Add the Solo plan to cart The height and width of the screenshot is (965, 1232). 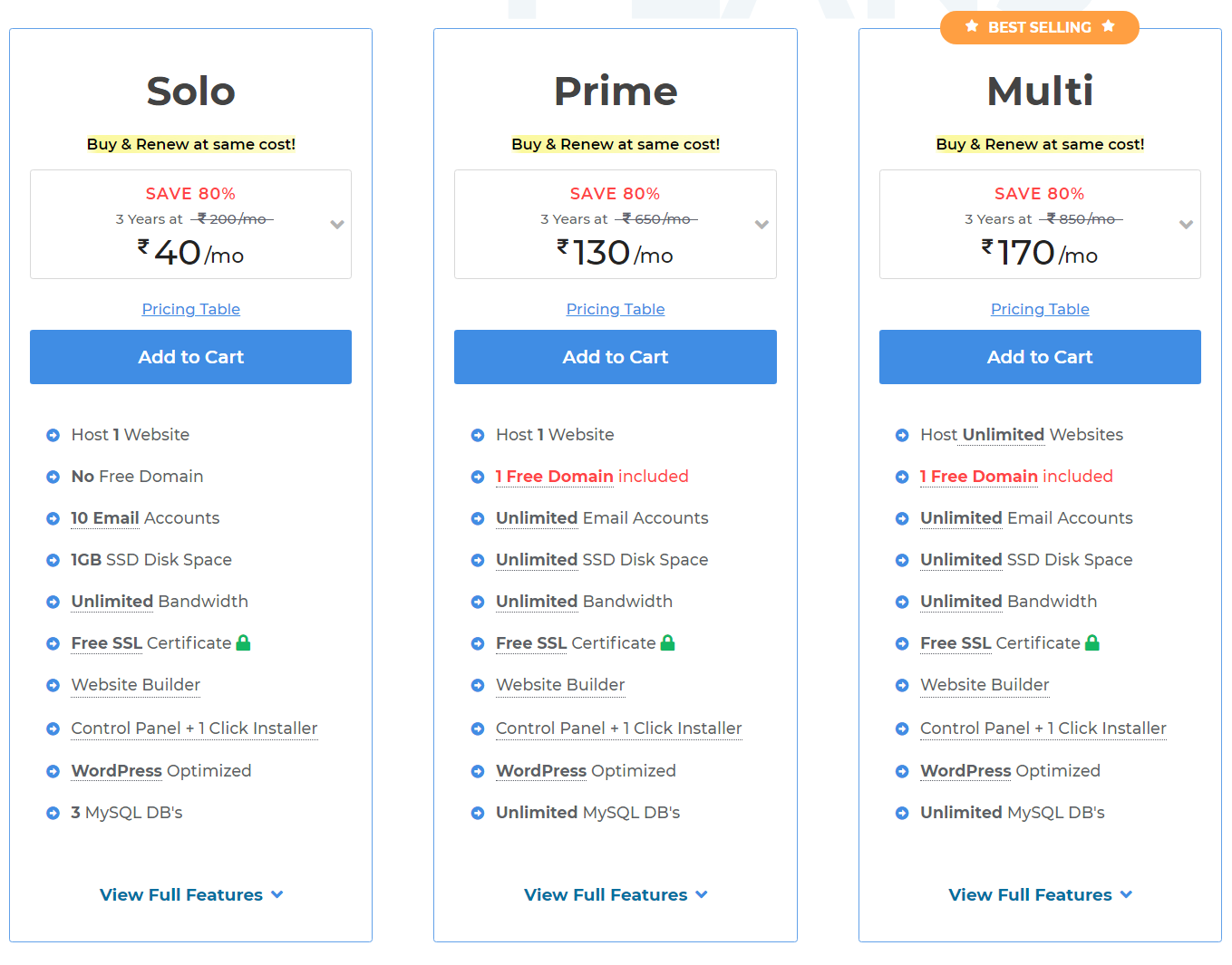tap(190, 357)
